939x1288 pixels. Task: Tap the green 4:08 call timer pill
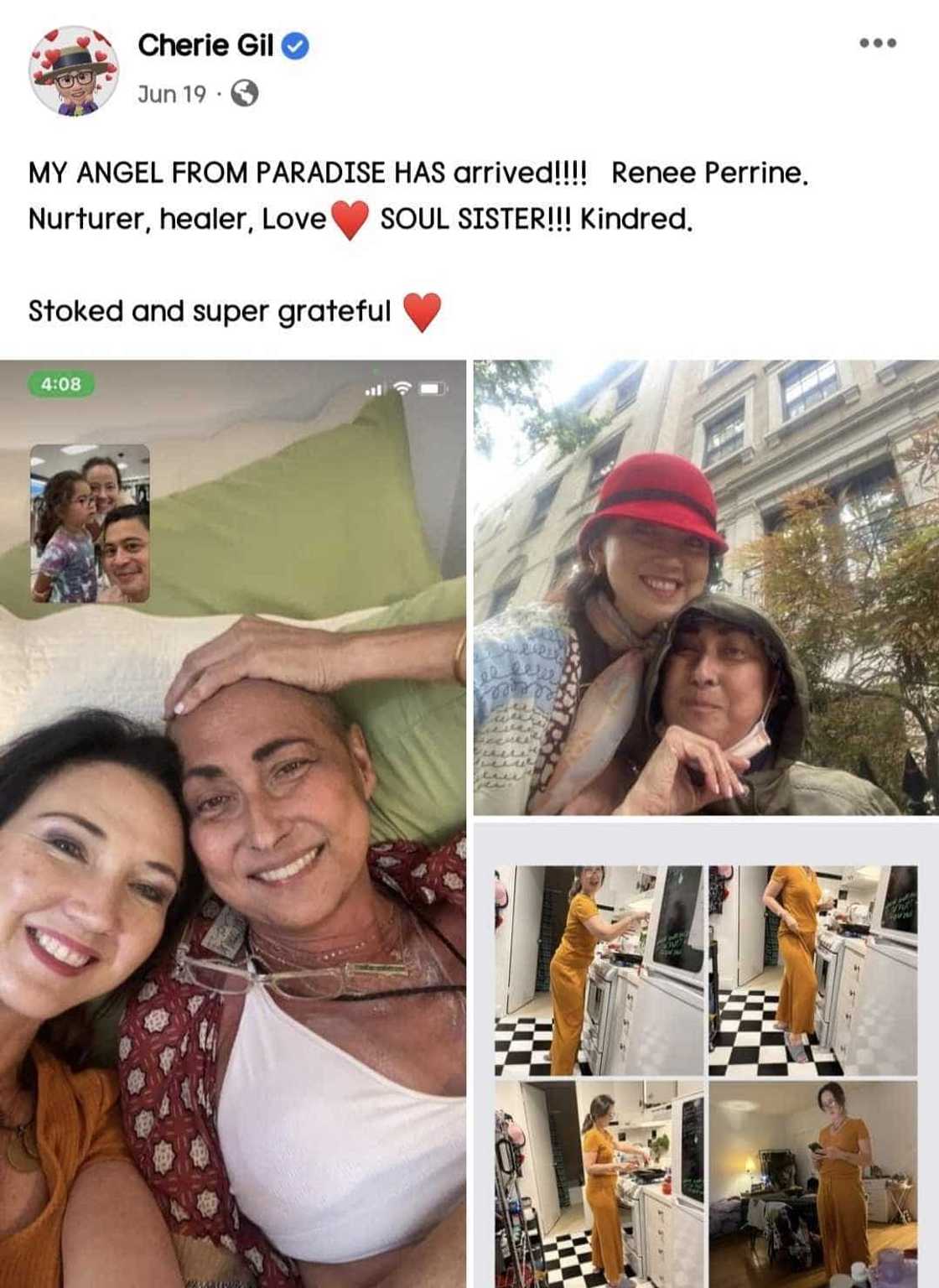tap(61, 384)
